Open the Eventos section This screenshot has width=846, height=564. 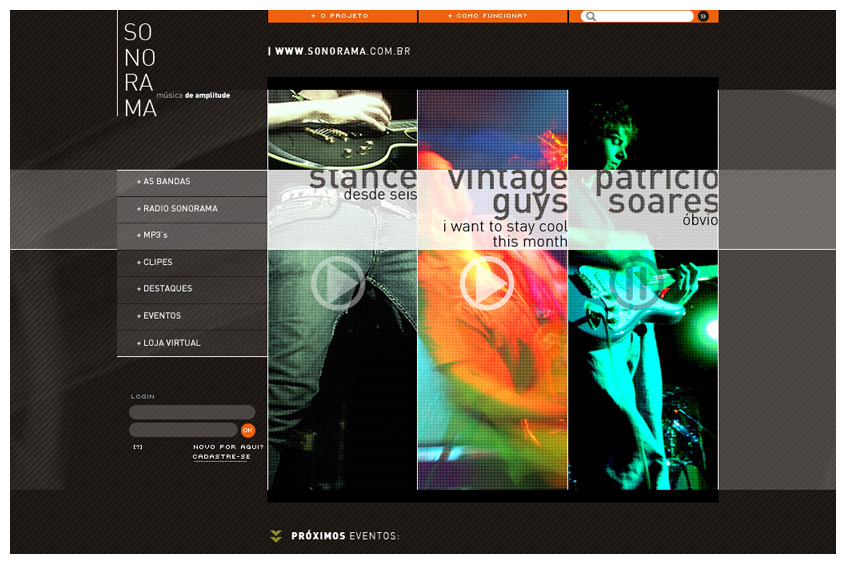tap(192, 316)
